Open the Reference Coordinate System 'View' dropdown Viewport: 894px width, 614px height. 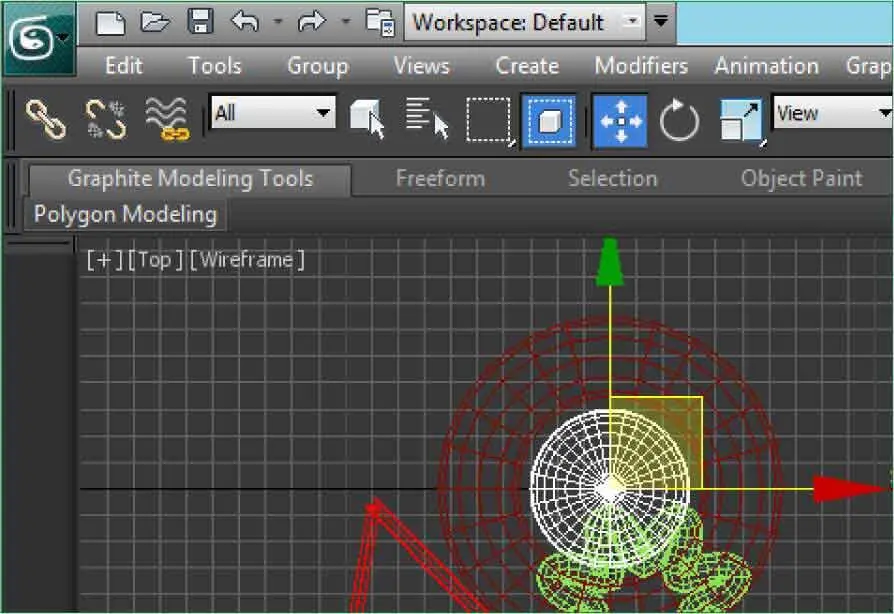832,113
